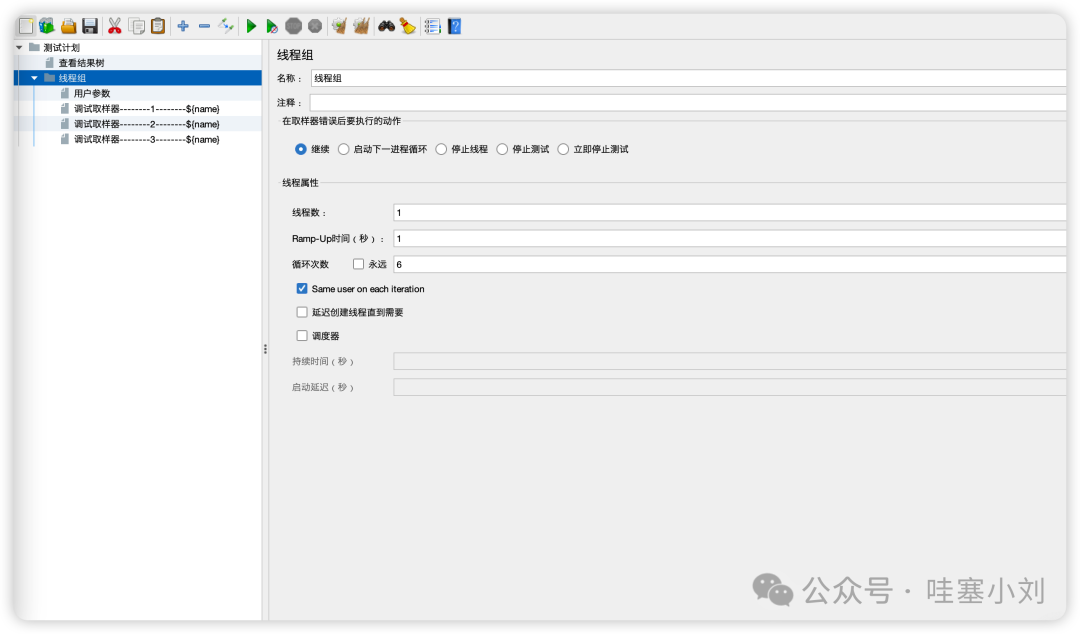Select 调试取样器 number 3 in tree
Image resolution: width=1080 pixels, height=634 pixels.
pos(147,139)
